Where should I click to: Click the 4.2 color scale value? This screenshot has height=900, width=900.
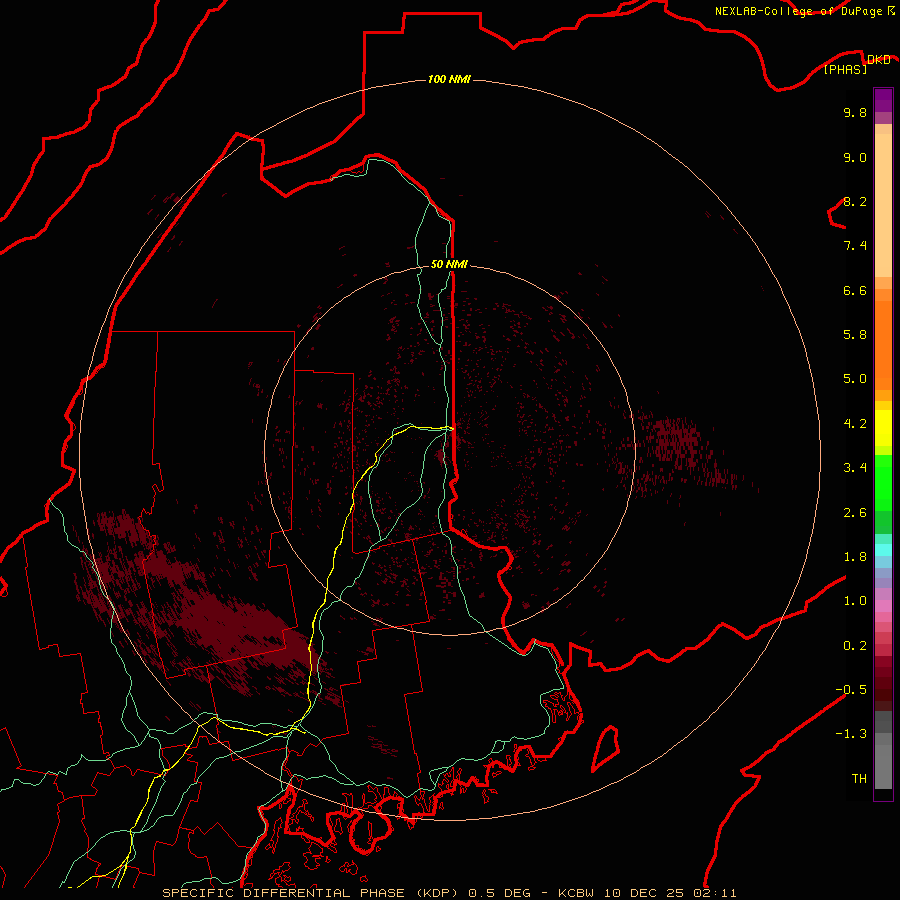[855, 424]
